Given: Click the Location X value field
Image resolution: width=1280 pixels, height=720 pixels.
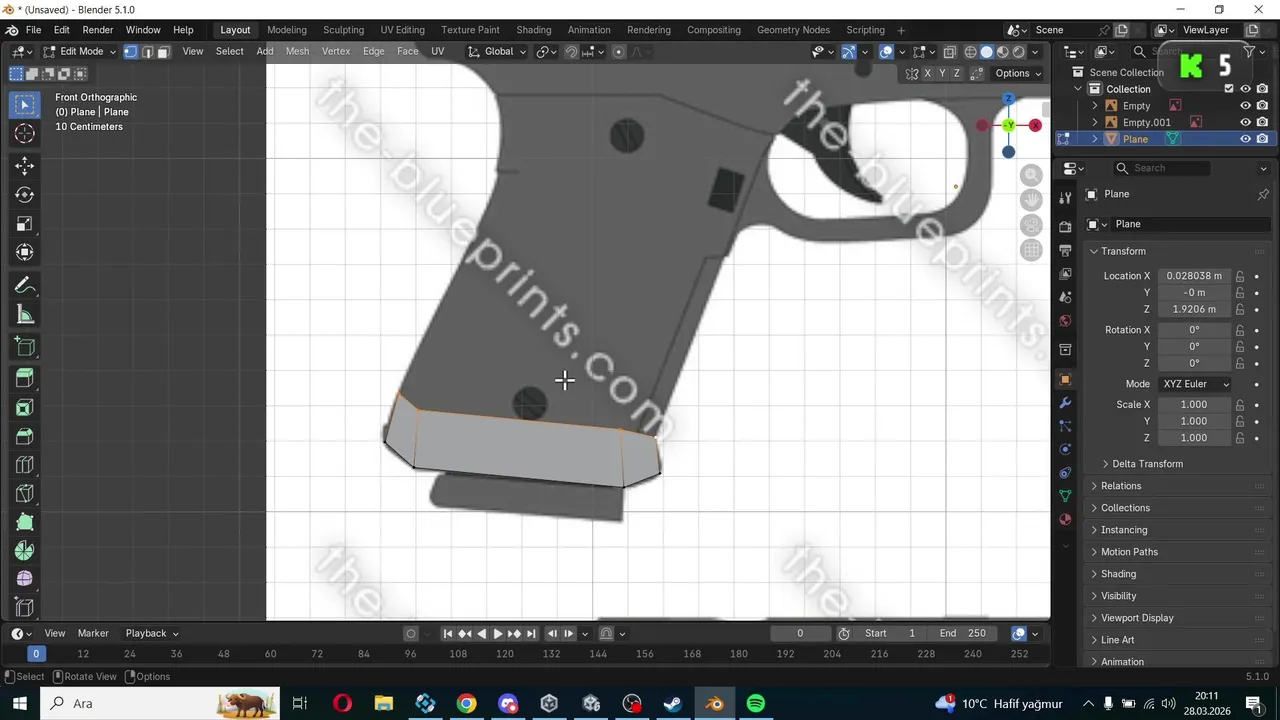Looking at the screenshot, I should 1194,276.
